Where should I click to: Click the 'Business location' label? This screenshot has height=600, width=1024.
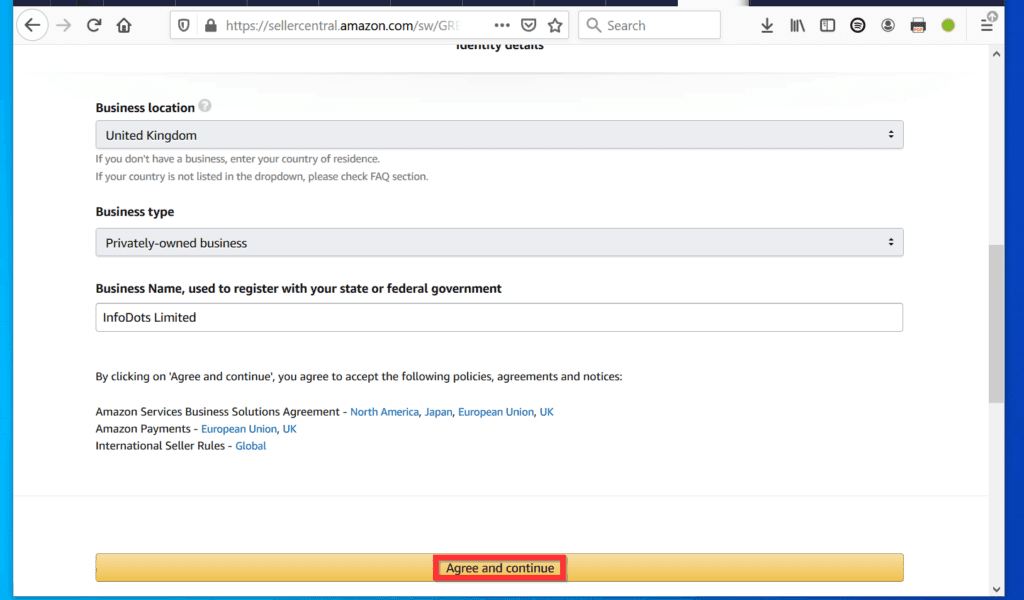click(145, 108)
